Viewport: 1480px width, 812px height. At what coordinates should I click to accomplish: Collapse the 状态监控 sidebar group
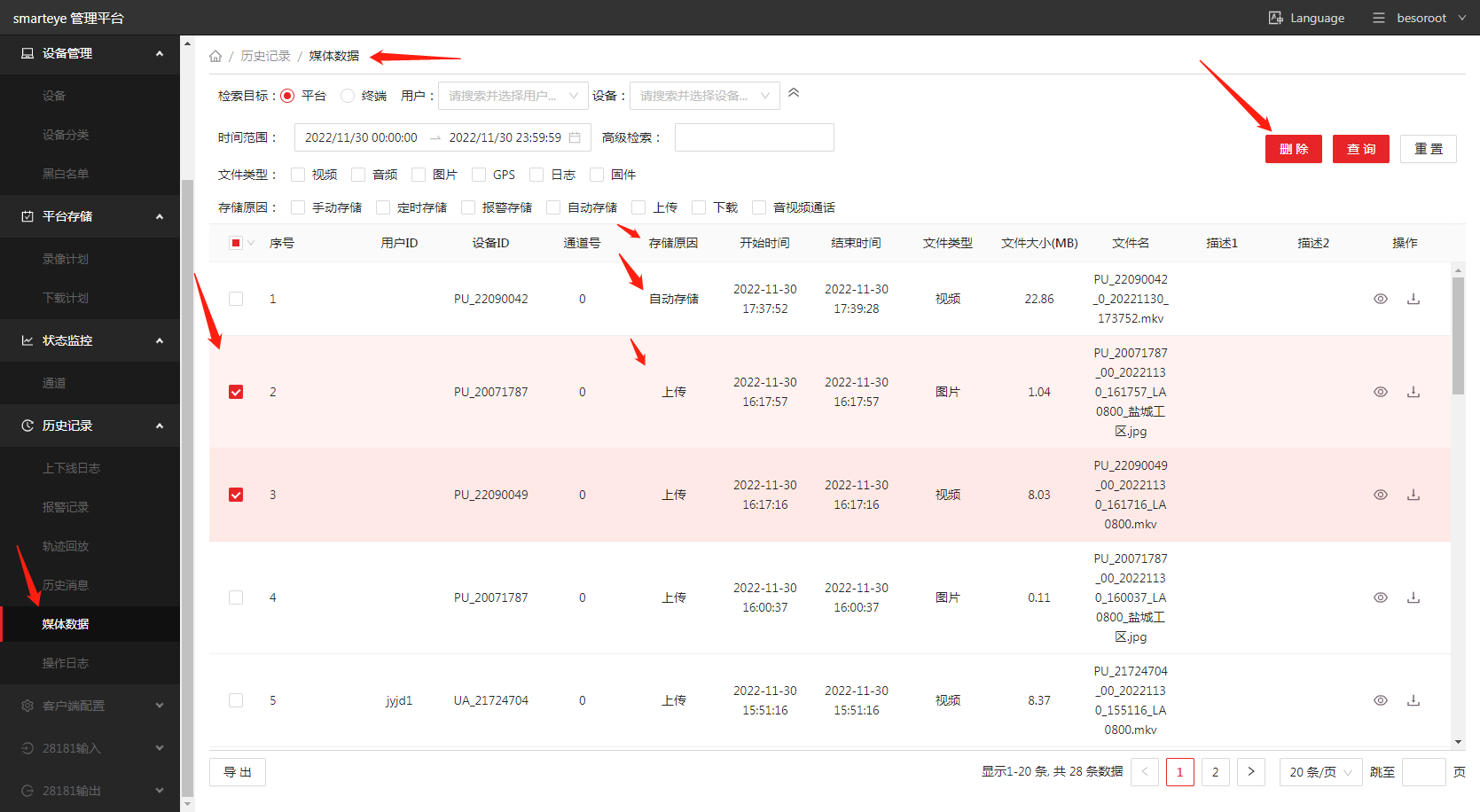click(160, 340)
